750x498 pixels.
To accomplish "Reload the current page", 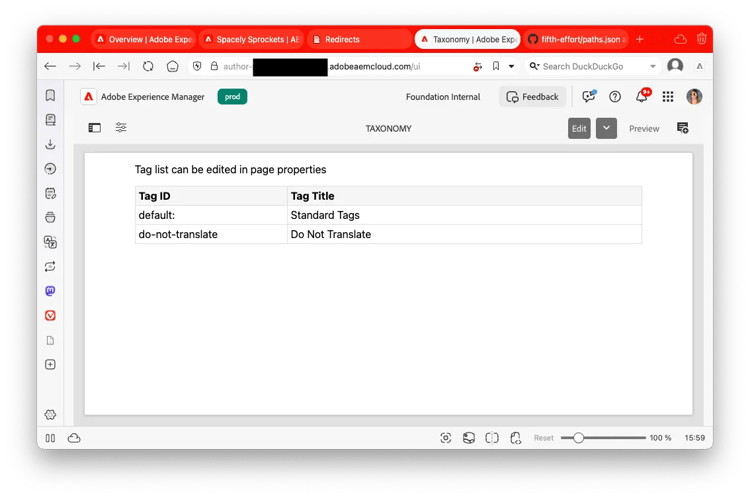I will point(148,66).
